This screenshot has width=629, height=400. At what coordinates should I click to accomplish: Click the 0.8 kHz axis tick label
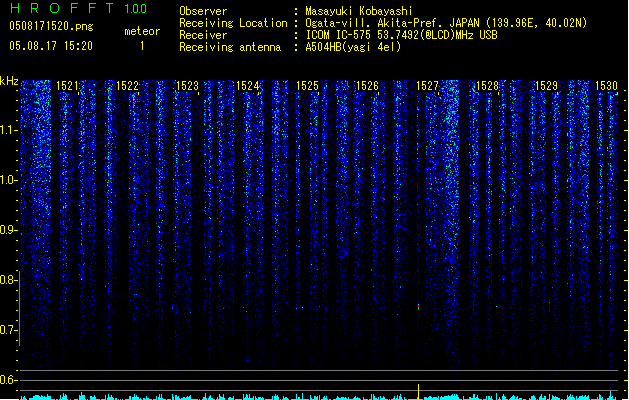tap(8, 280)
